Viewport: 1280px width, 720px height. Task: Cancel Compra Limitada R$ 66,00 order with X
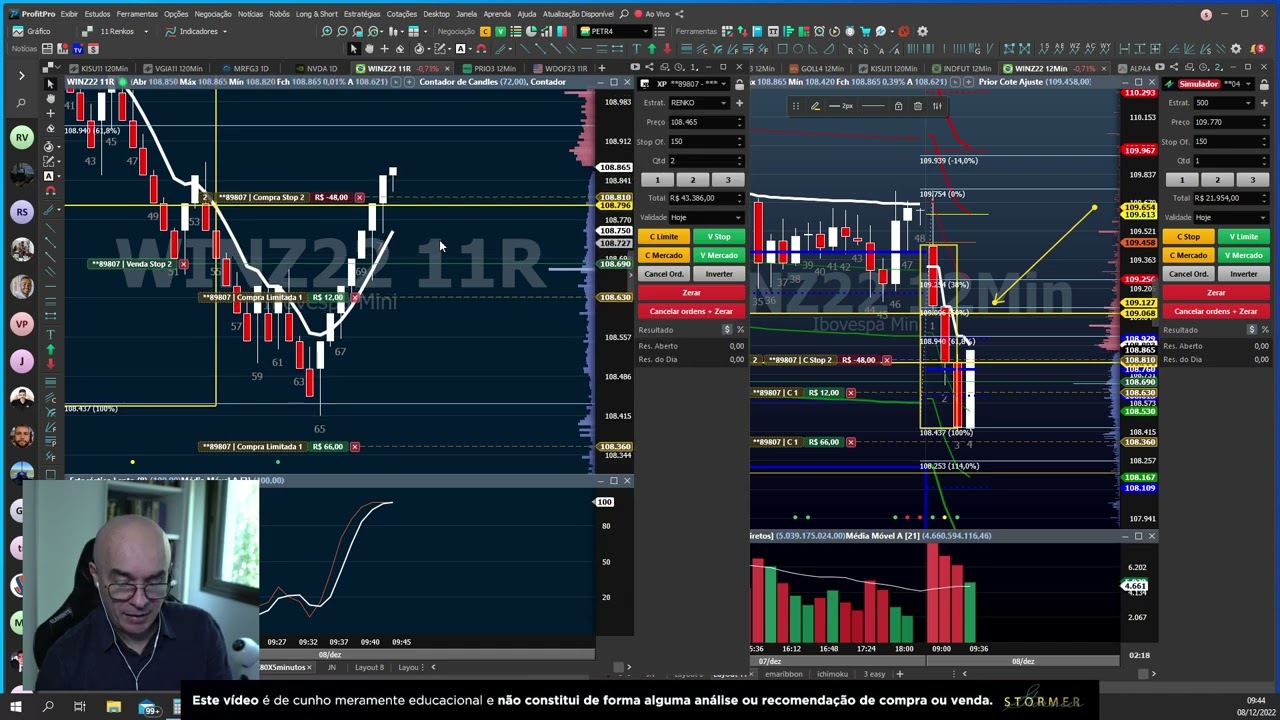354,447
